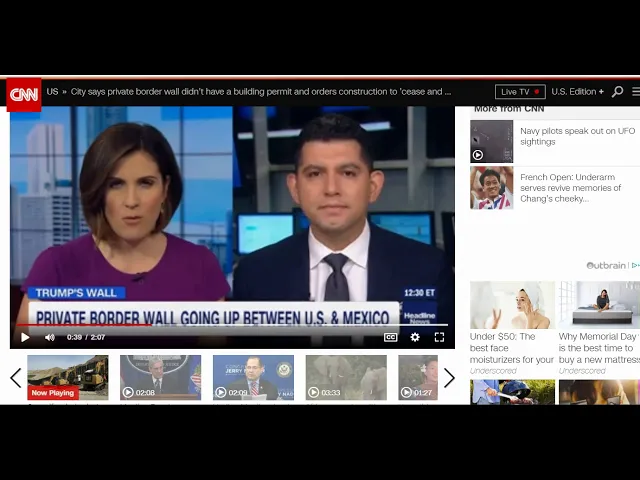Open best face moisturizers article
Screen dimensions: 640x480
[511, 348]
